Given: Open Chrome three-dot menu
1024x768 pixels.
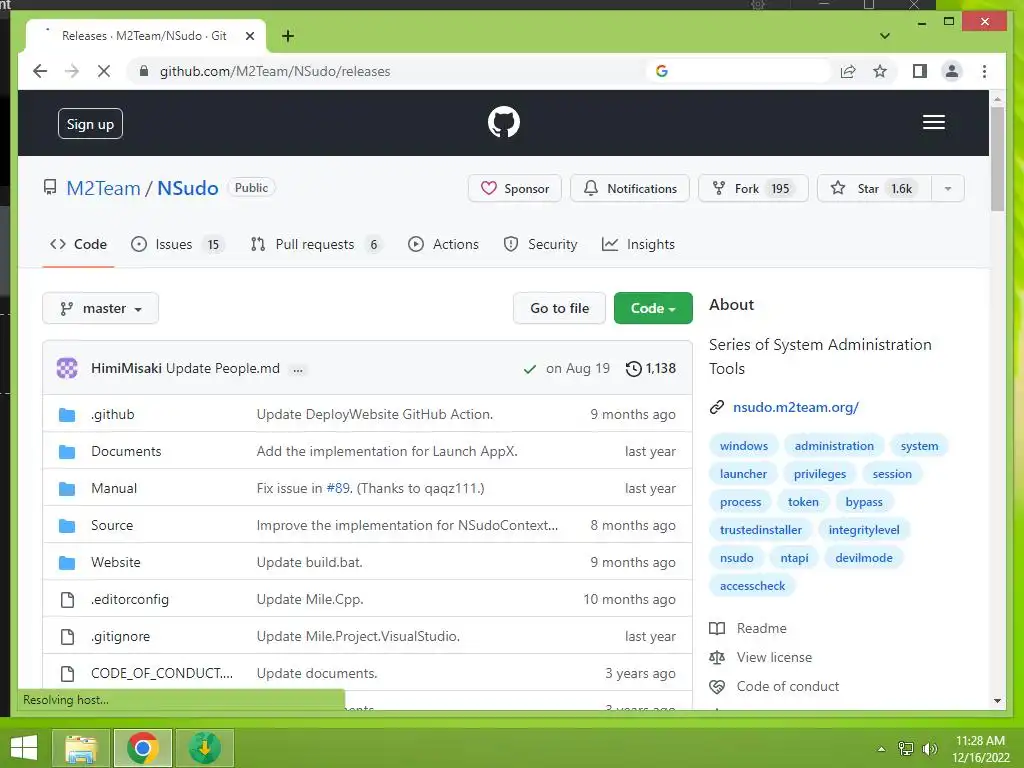Looking at the screenshot, I should (984, 71).
